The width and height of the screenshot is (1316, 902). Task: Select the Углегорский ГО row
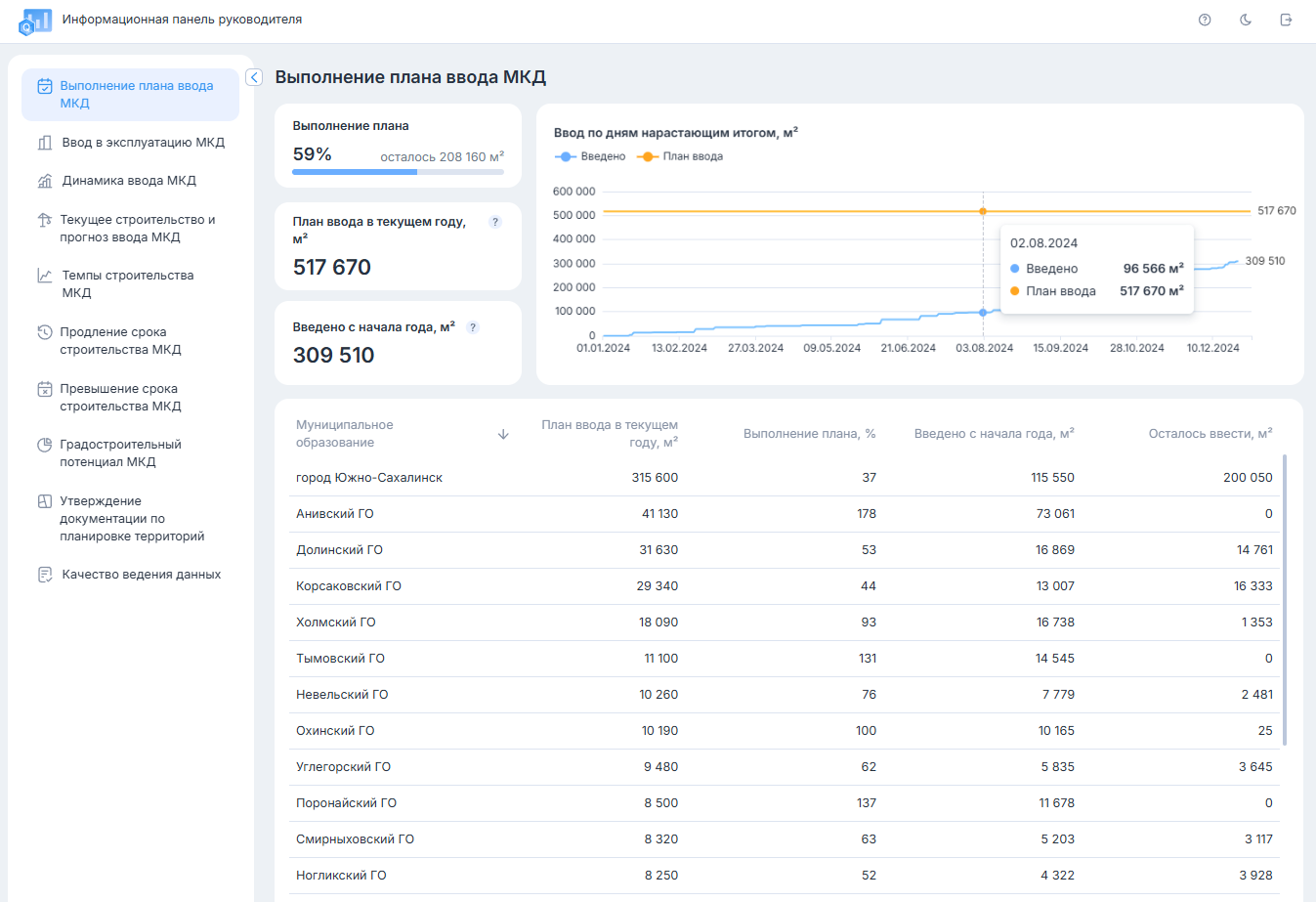(x=785, y=767)
